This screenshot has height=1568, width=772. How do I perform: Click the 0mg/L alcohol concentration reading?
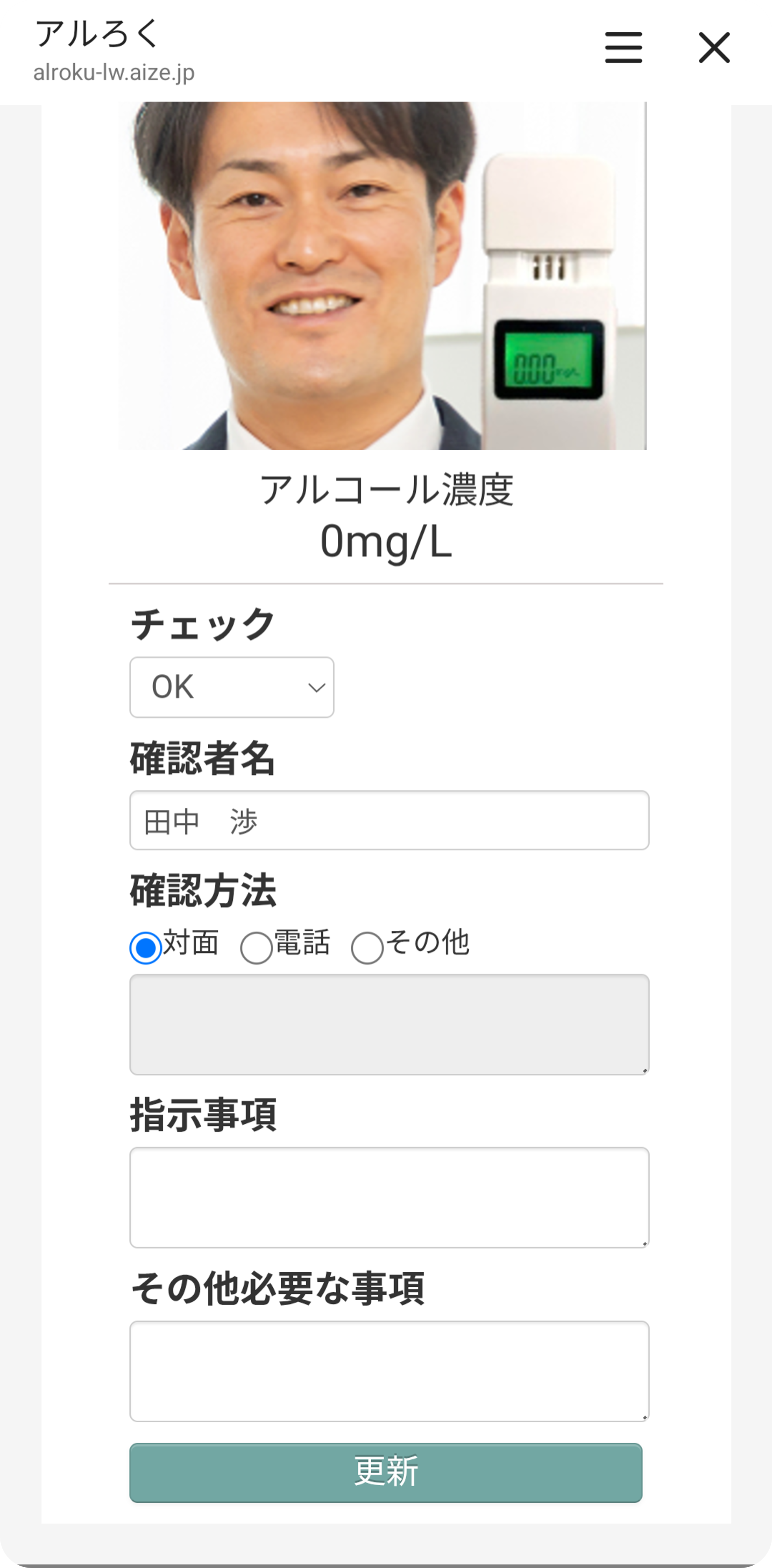click(x=386, y=541)
